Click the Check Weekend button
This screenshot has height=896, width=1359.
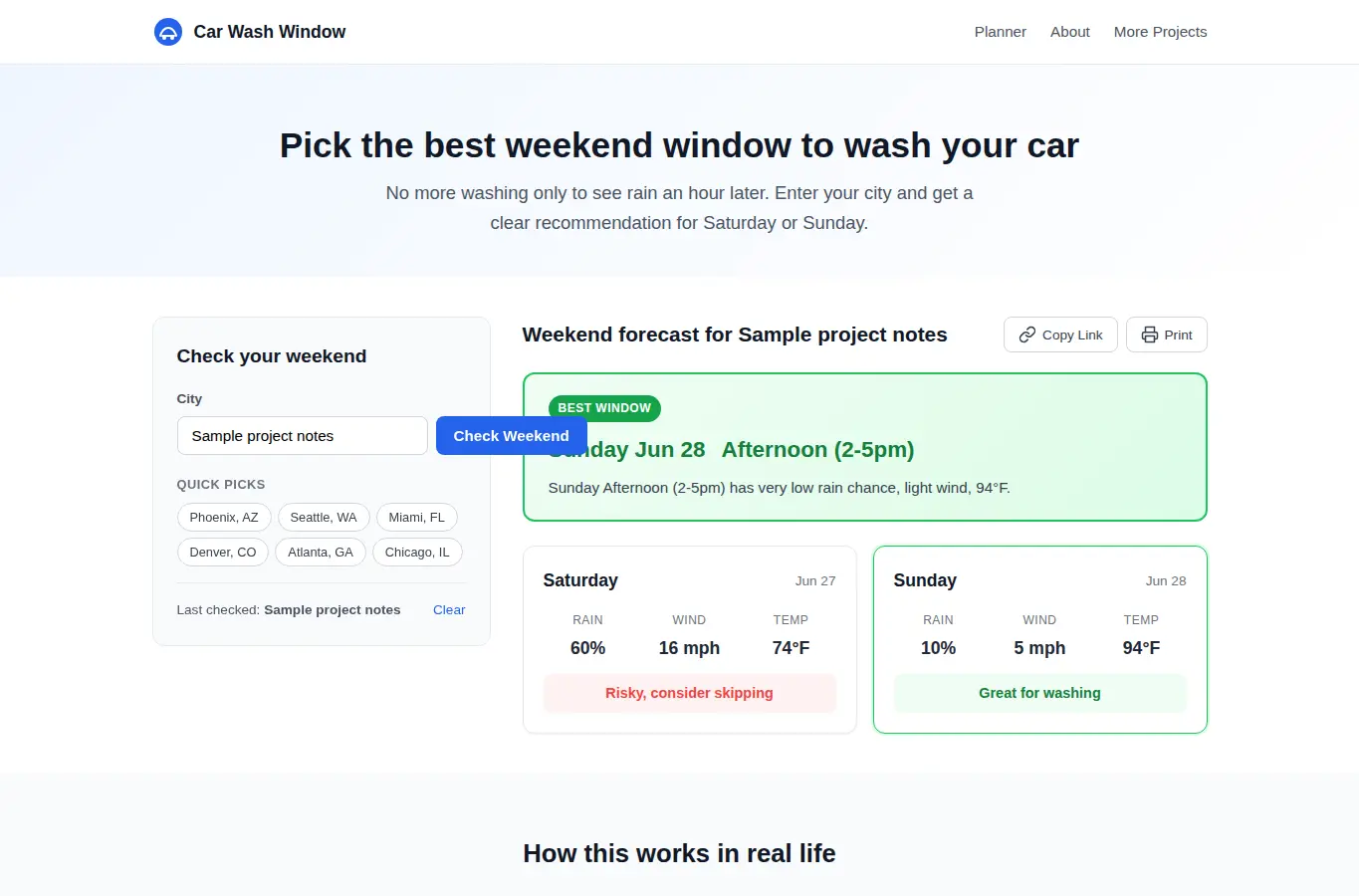click(x=511, y=436)
